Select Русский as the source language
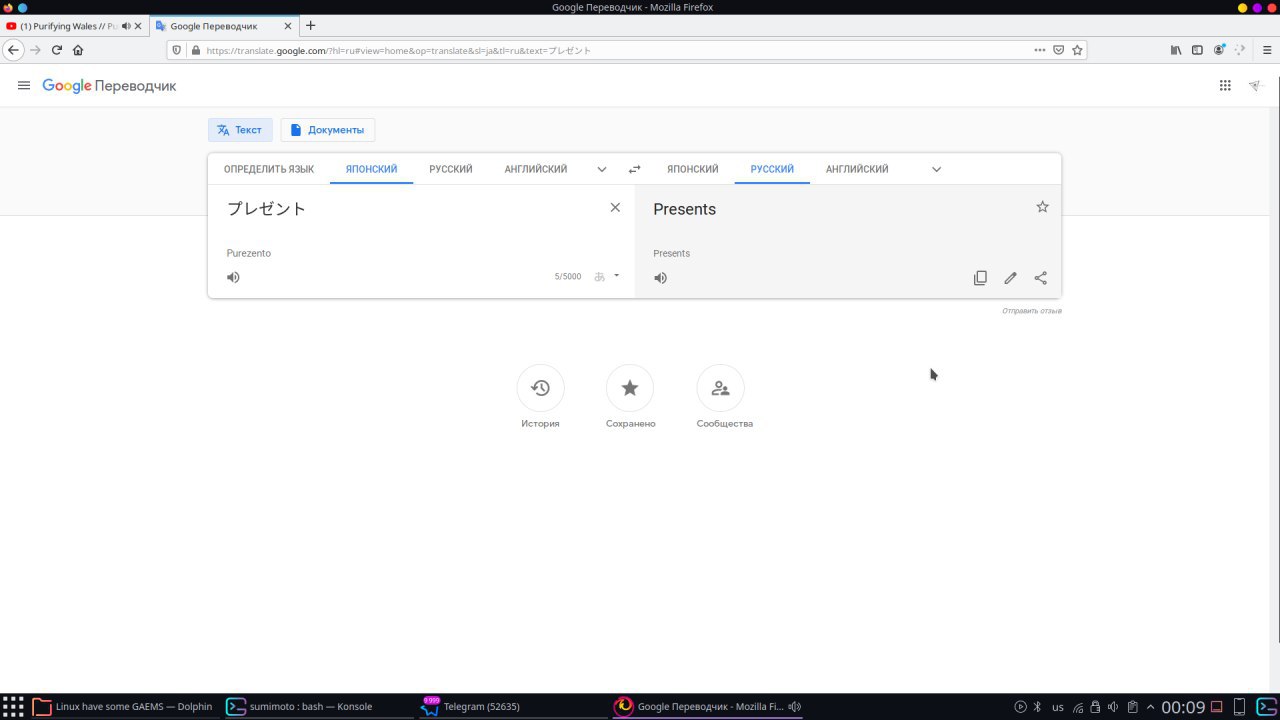Image resolution: width=1280 pixels, height=720 pixels. (x=451, y=169)
